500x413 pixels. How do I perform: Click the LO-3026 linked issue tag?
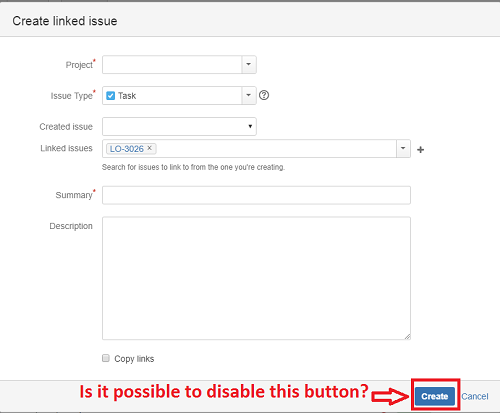[131, 148]
